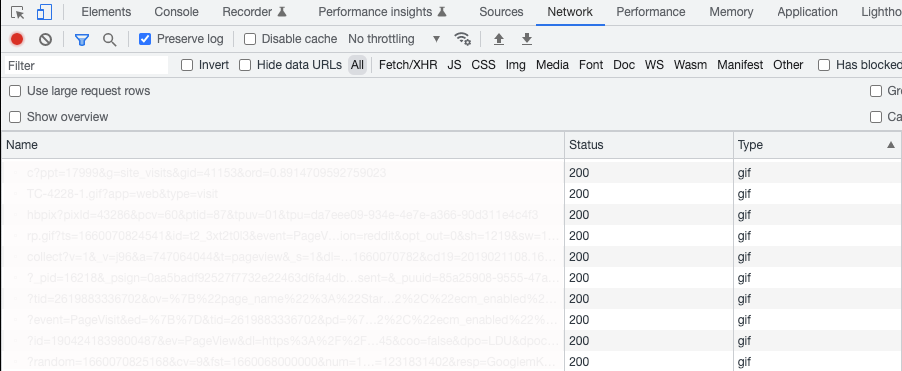
Task: Open network conditions wifi icon
Action: [462, 39]
